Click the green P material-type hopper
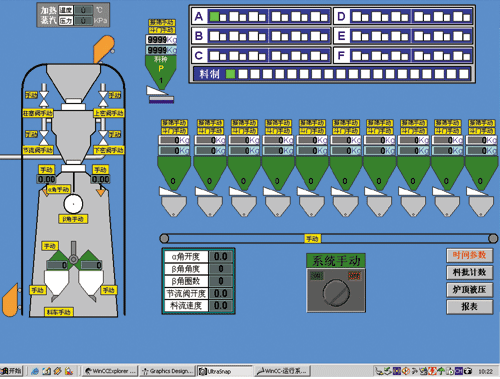Image resolution: width=500 pixels, height=379 pixels. [161, 71]
